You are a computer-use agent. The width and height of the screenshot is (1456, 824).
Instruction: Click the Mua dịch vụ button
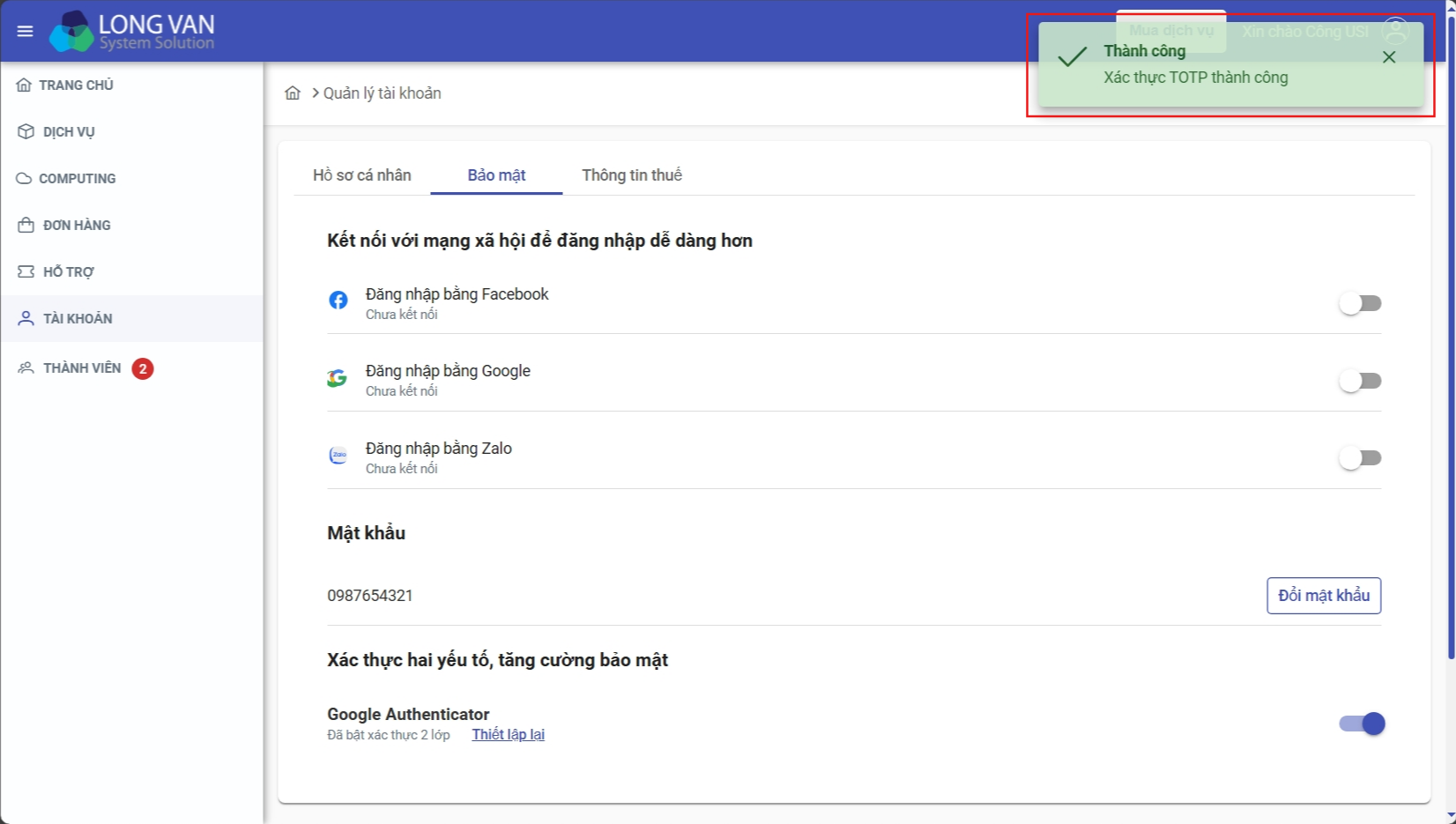coord(1171,31)
